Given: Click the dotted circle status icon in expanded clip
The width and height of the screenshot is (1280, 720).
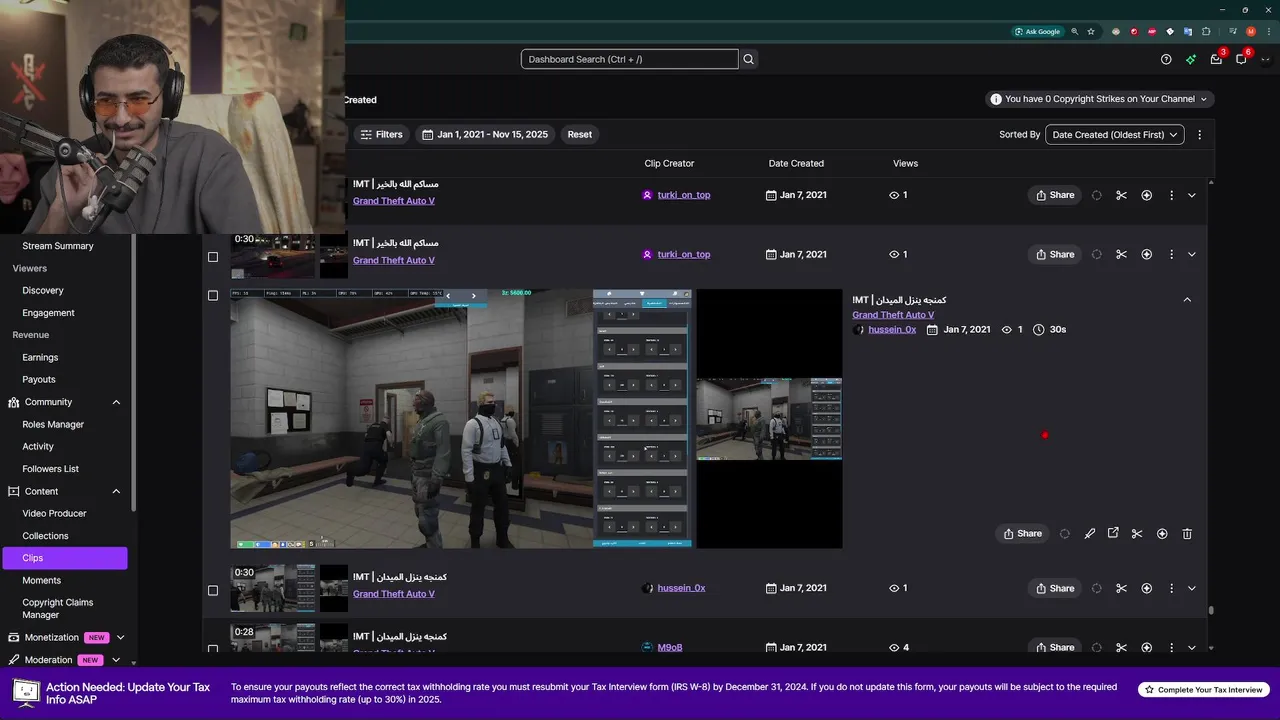Looking at the screenshot, I should click(x=1064, y=534).
